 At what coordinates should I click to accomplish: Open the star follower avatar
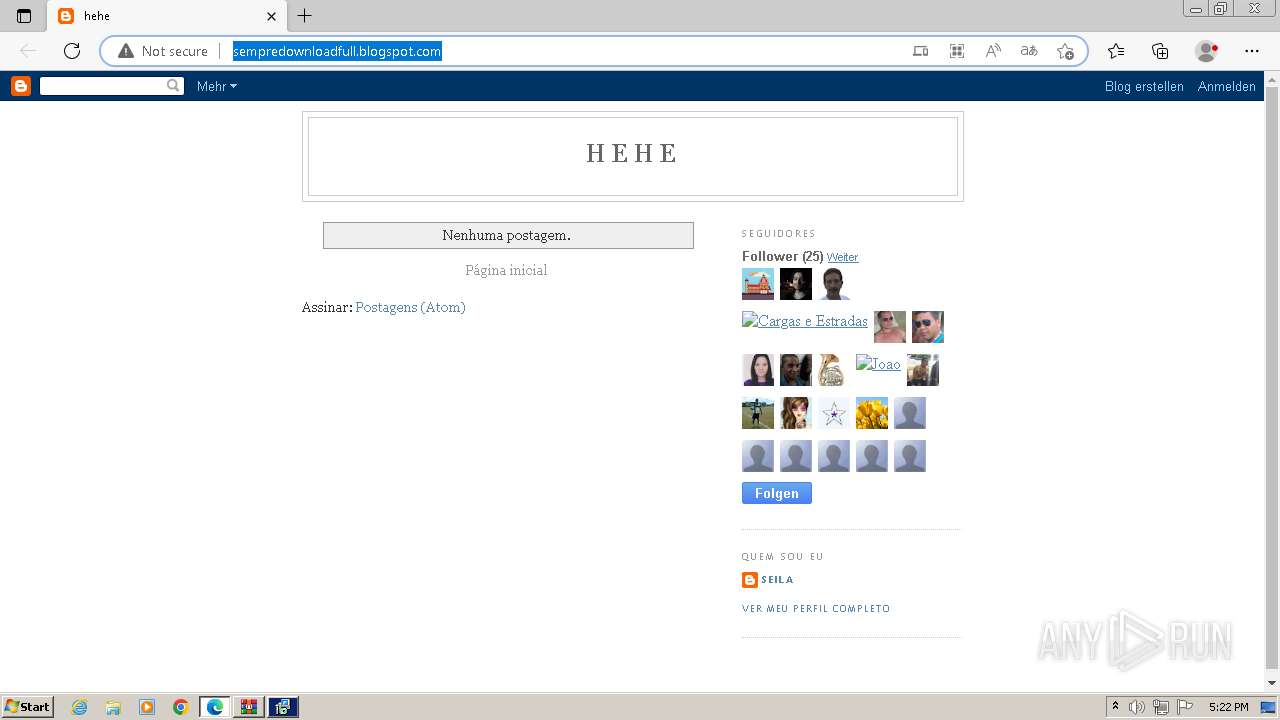(x=834, y=413)
